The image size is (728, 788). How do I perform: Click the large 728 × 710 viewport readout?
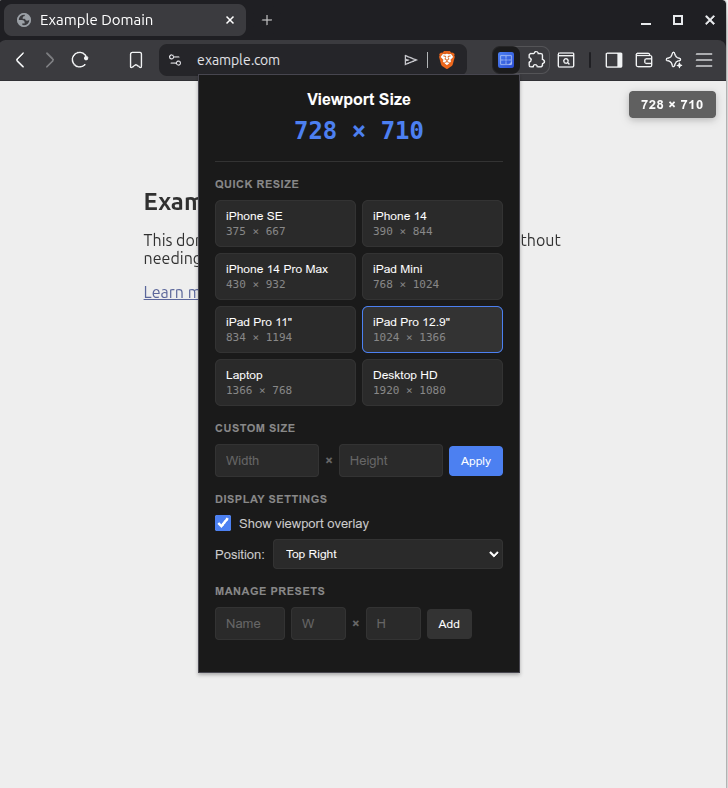point(359,131)
